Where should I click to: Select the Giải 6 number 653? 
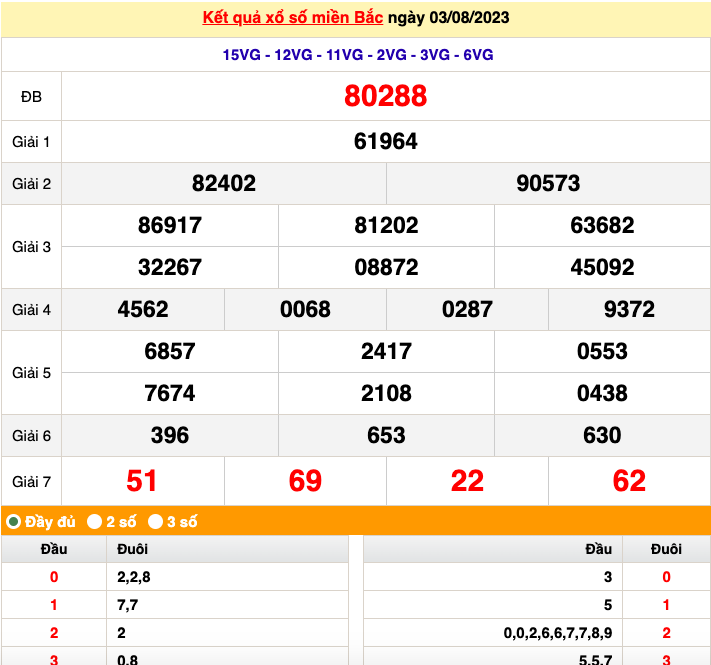tap(386, 436)
